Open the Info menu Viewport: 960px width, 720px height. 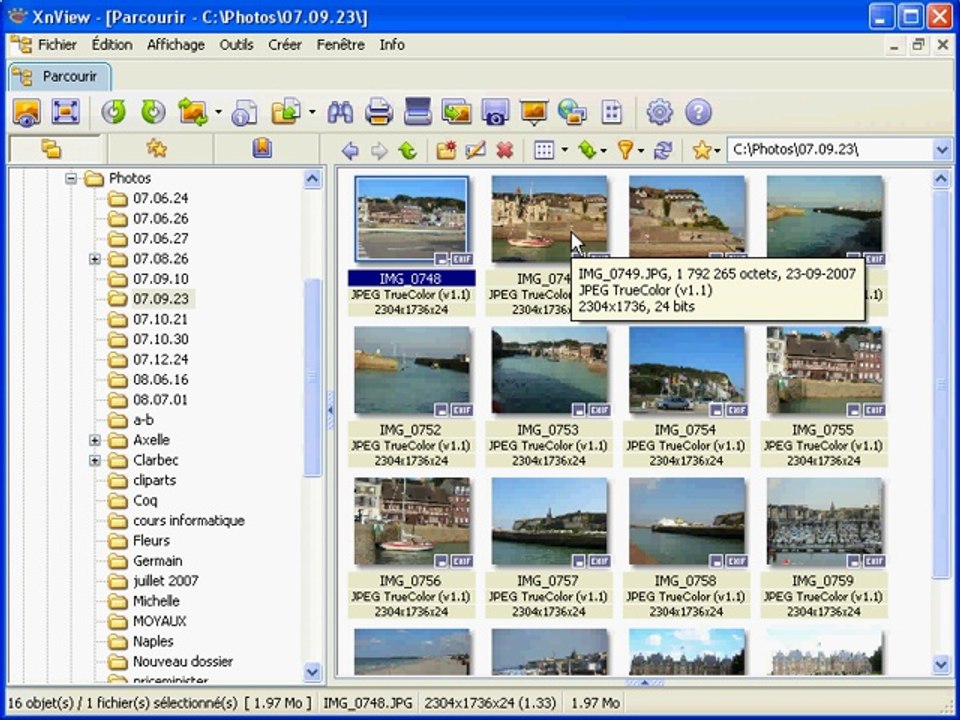(x=392, y=45)
